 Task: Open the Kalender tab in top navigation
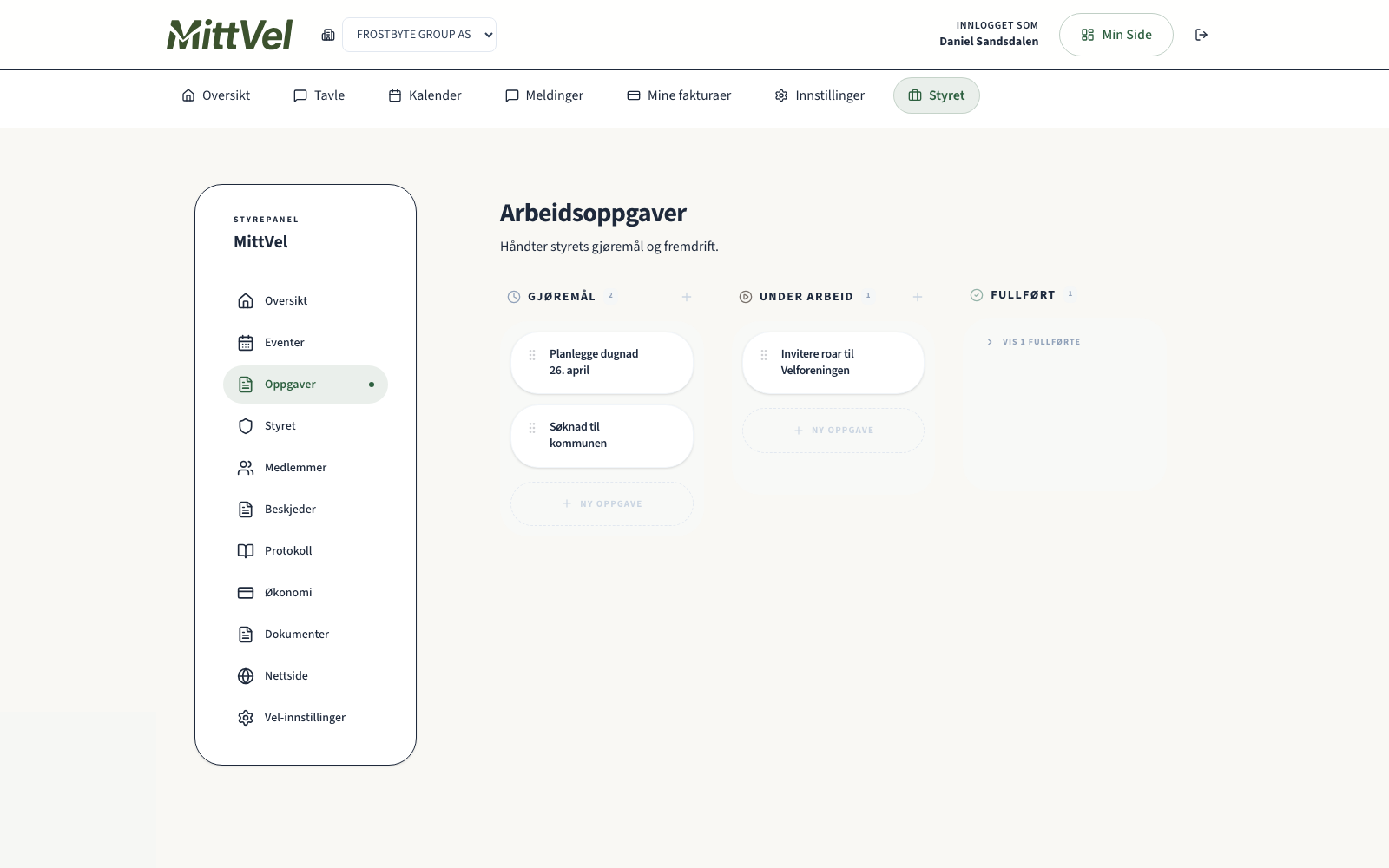click(425, 95)
